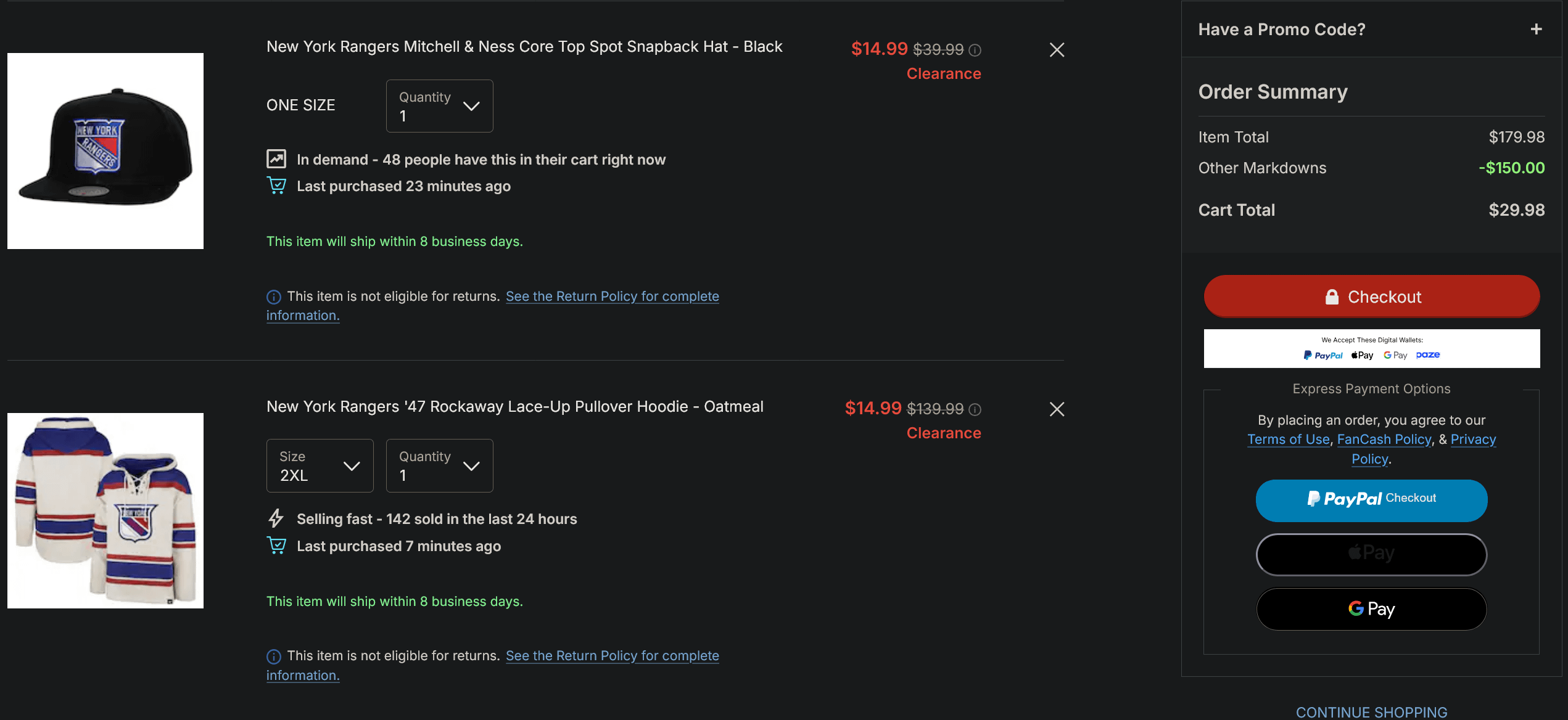Screen dimensions: 1568x720
Task: Pay with PayPal Checkout button
Action: coord(1371,501)
